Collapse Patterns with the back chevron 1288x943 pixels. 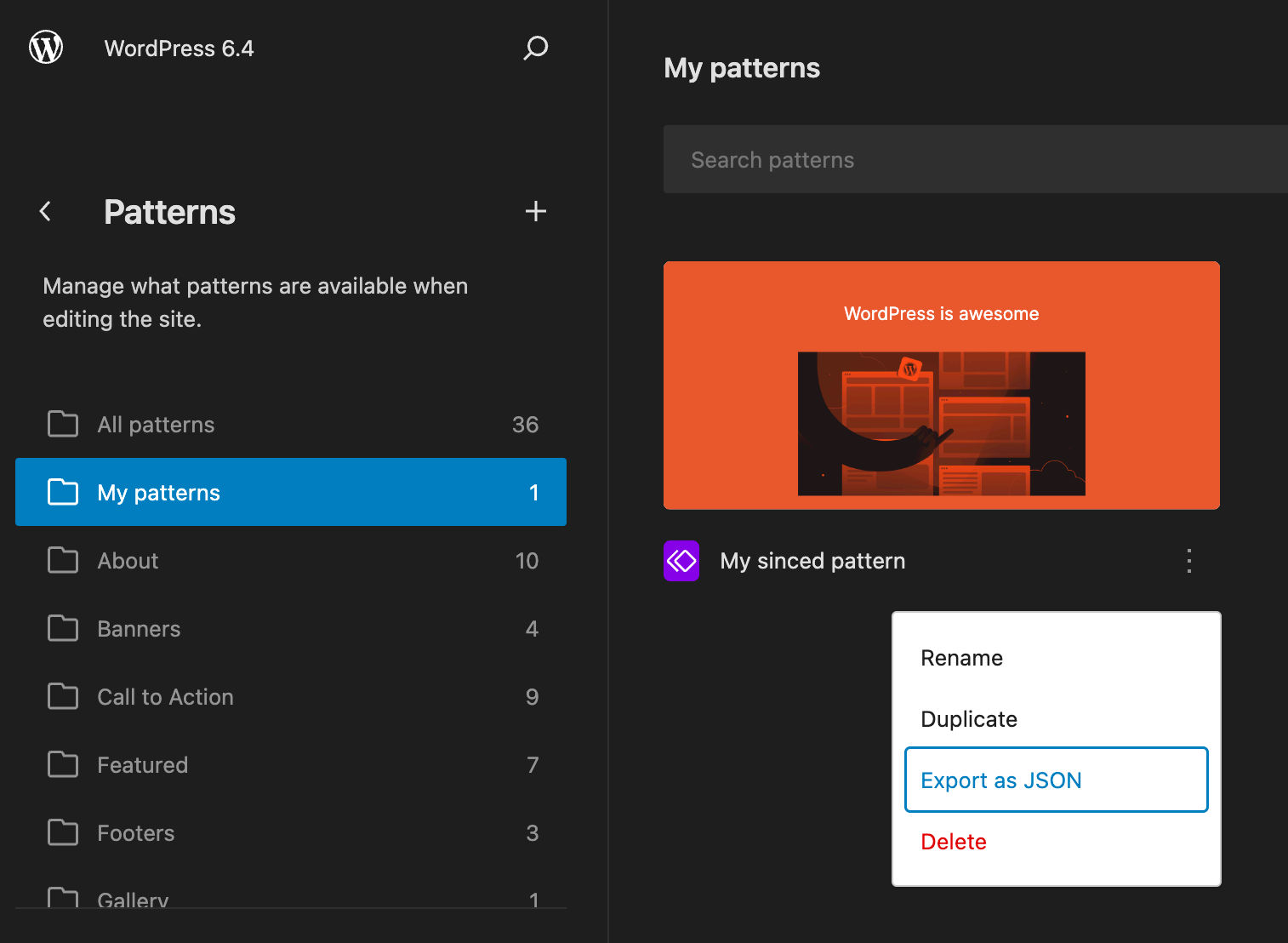coord(44,211)
